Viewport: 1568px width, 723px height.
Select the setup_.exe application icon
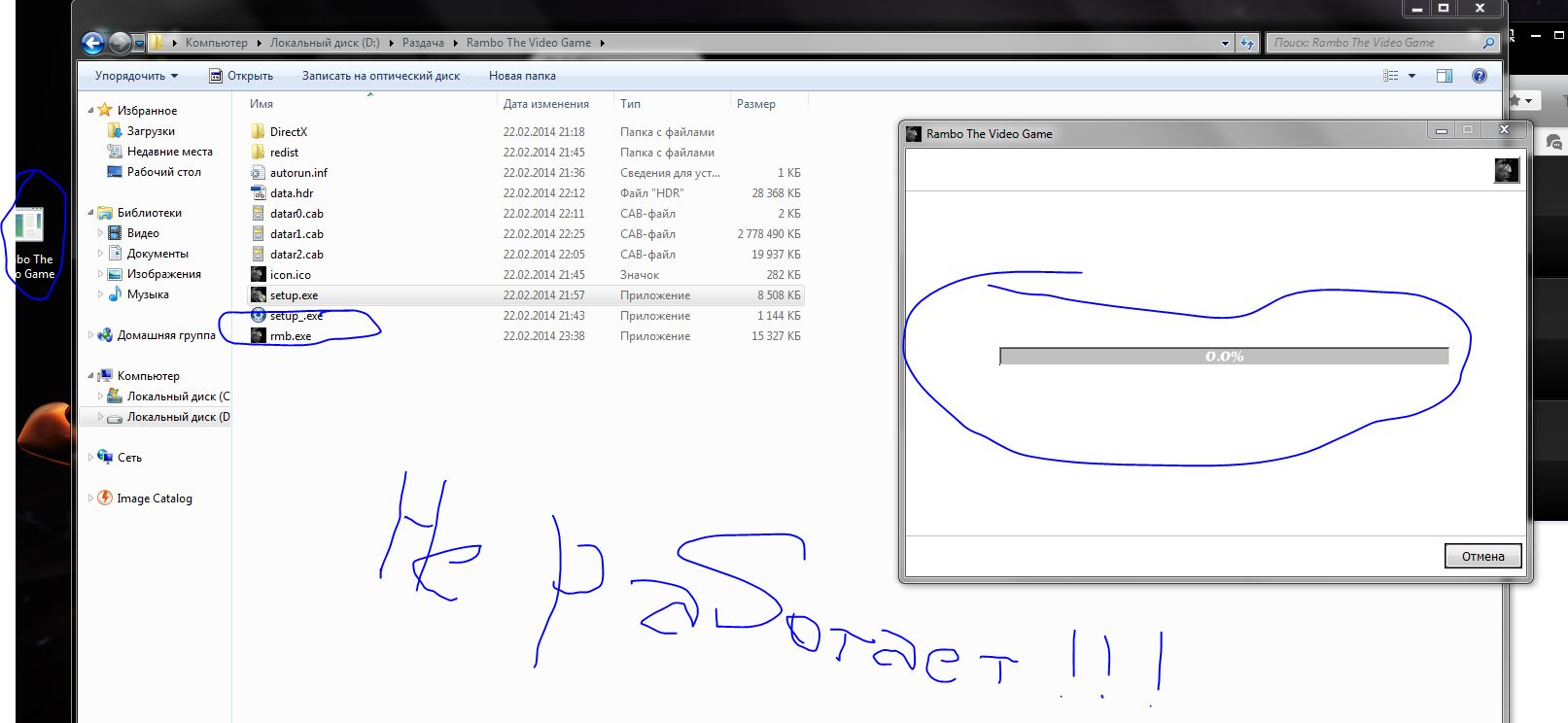click(x=258, y=315)
